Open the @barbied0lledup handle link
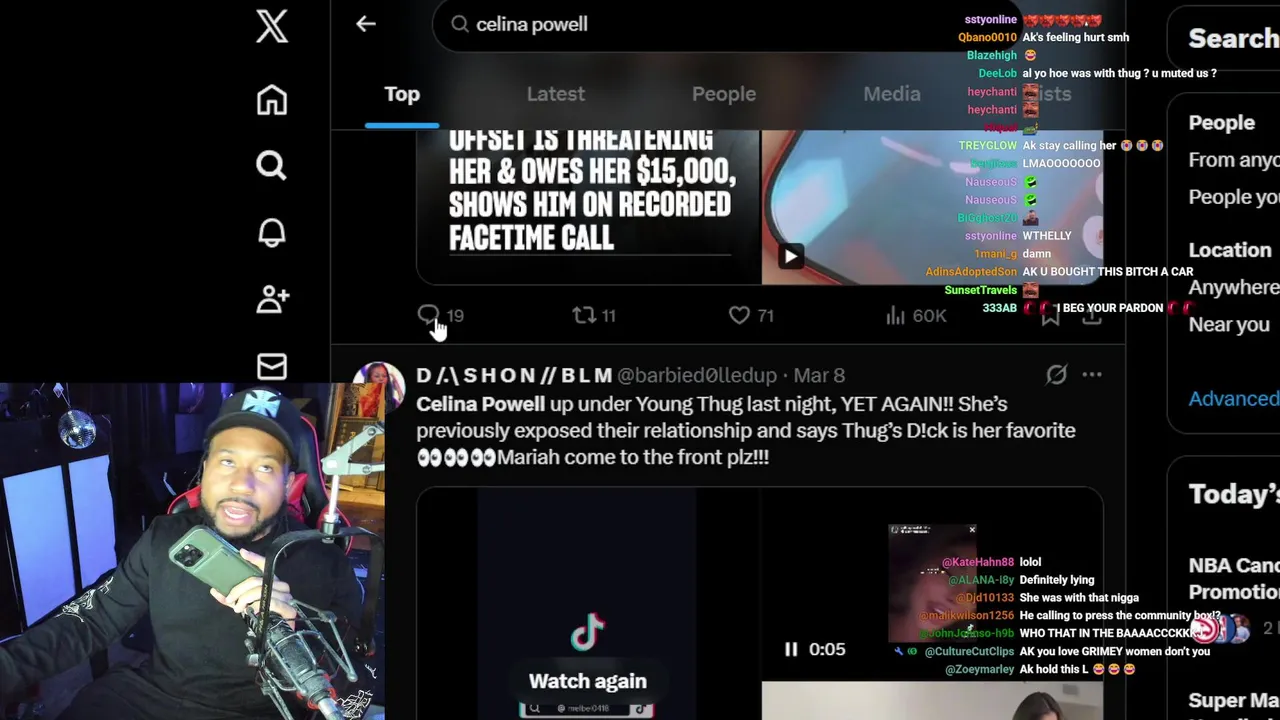The image size is (1280, 720). (x=697, y=375)
